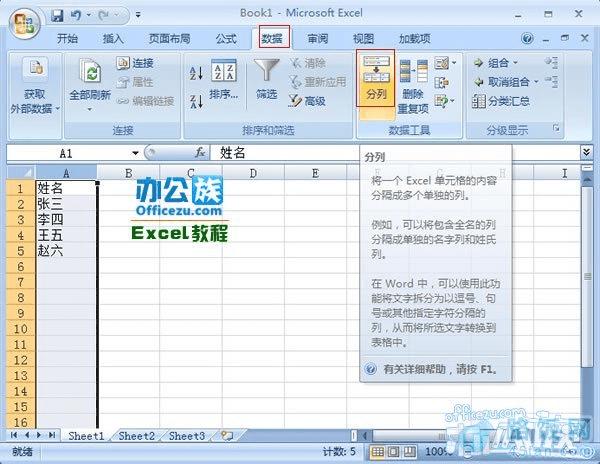Expand the 全部刷新 dropdown arrow

90,110
